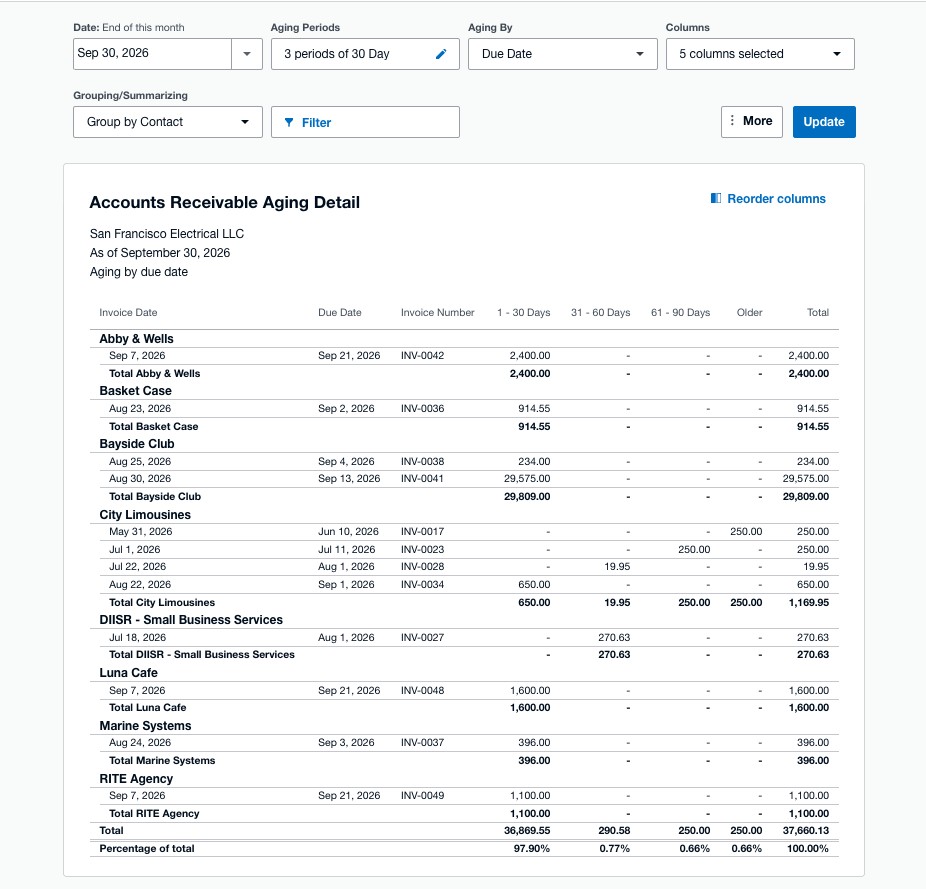
Task: Open the 3 periods of 30 Day selector
Action: (x=365, y=54)
